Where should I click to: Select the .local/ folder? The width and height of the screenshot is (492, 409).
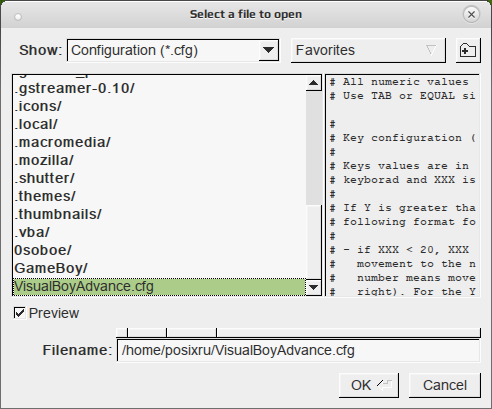[159, 124]
